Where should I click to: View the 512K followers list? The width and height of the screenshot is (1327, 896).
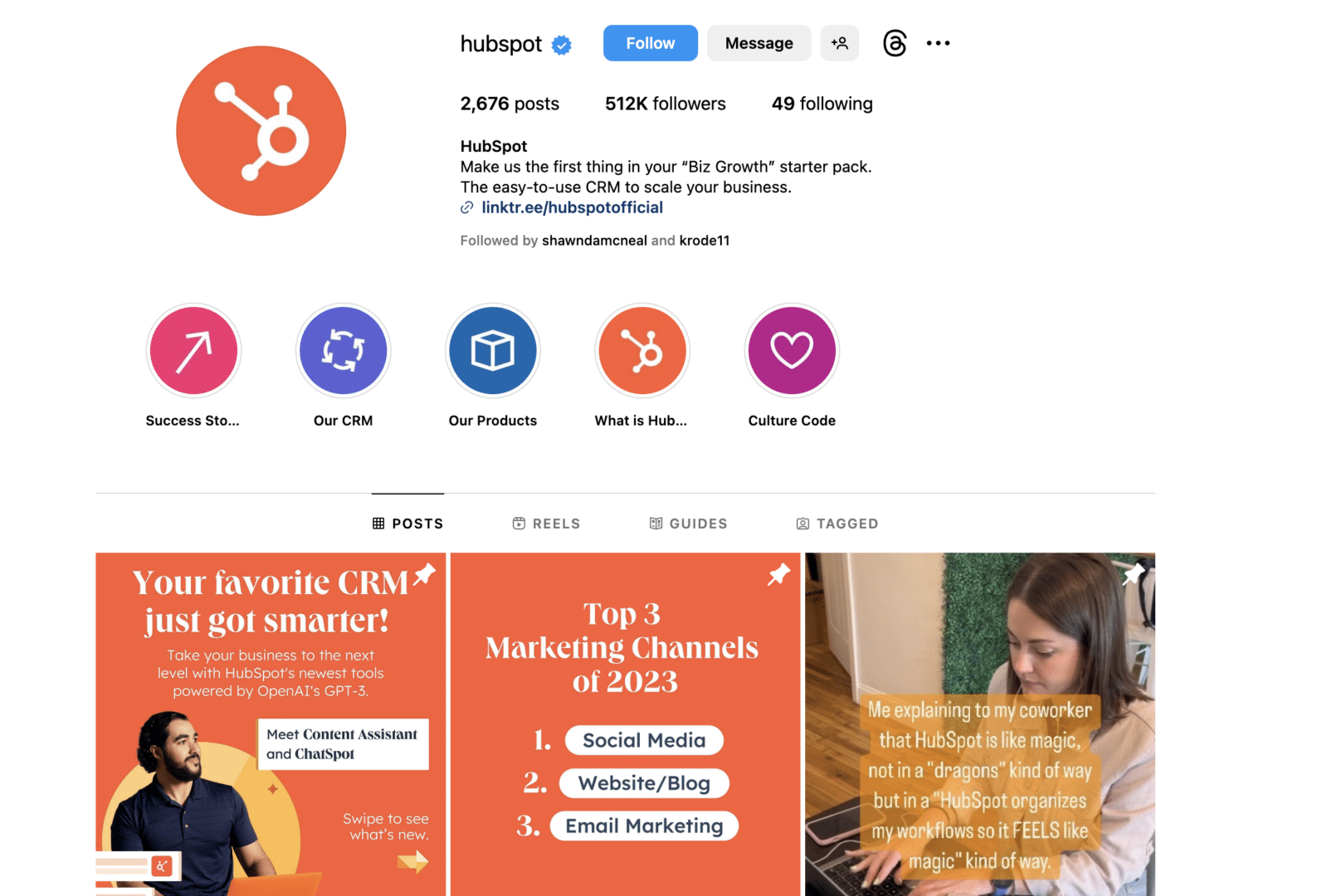click(x=665, y=104)
